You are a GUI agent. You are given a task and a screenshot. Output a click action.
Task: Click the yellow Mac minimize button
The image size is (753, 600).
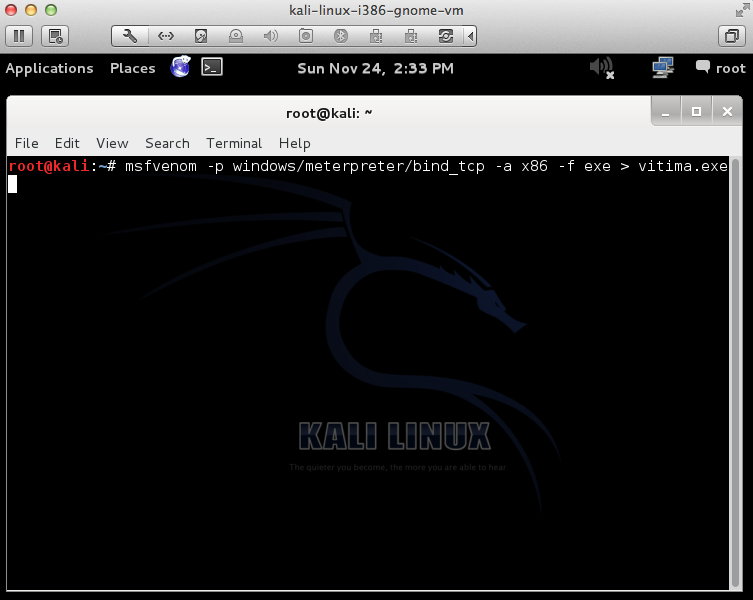31,10
